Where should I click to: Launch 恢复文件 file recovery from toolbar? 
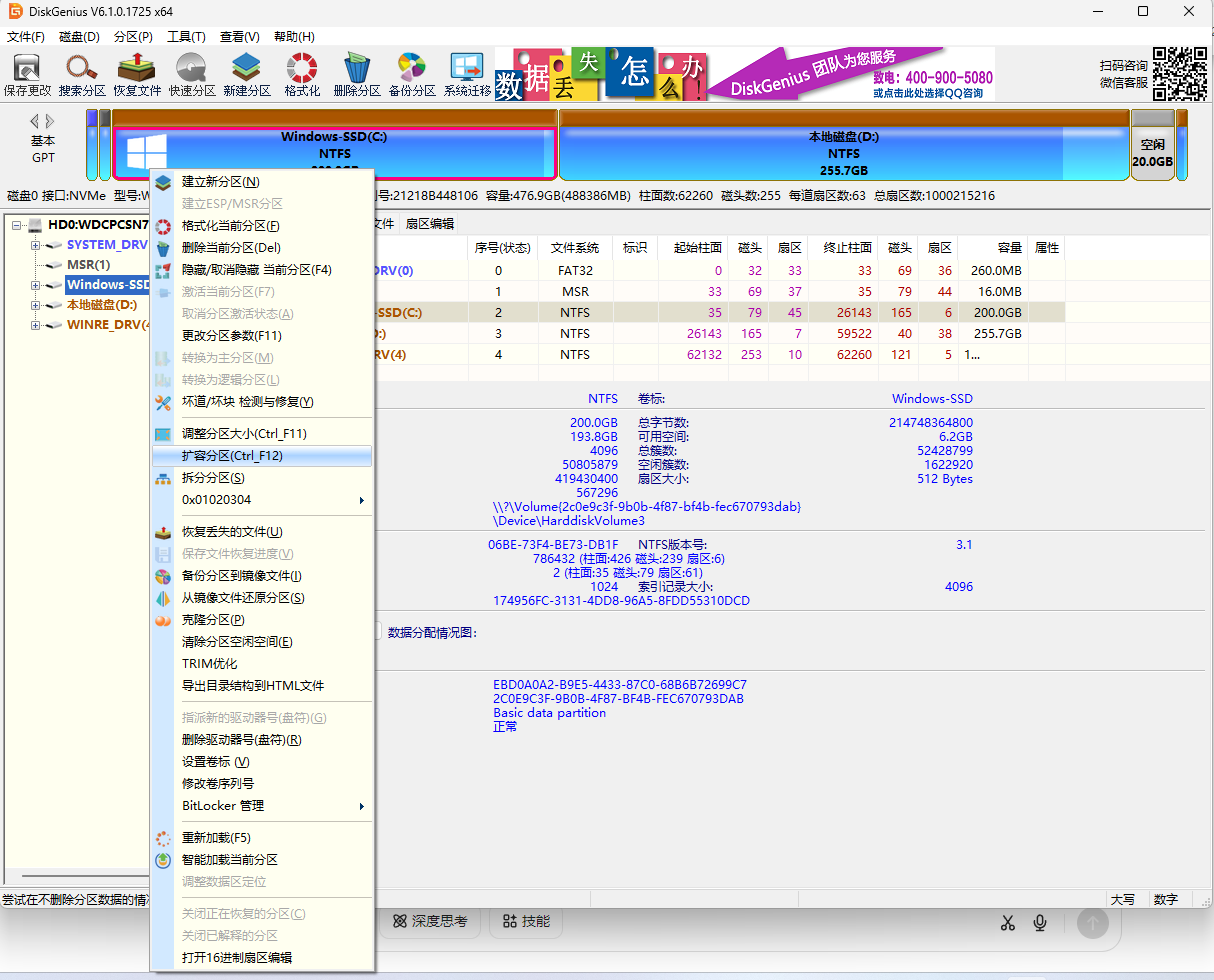pos(137,74)
